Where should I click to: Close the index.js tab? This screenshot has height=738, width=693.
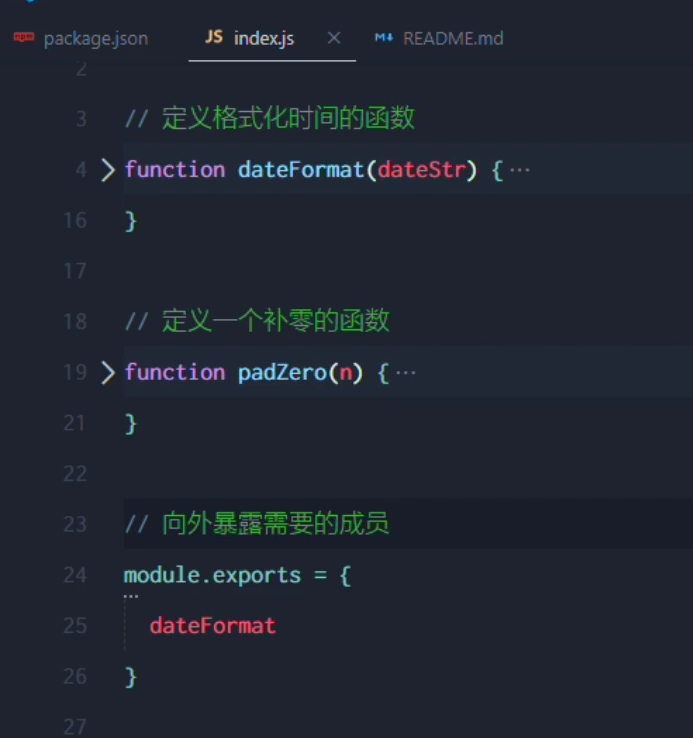click(334, 38)
